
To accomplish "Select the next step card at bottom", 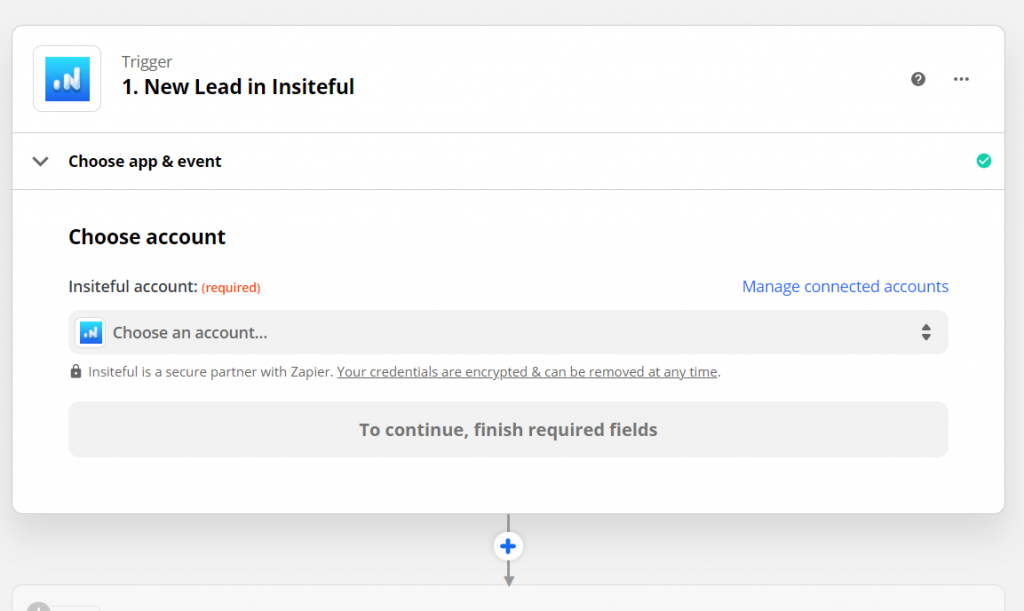I will (508, 599).
